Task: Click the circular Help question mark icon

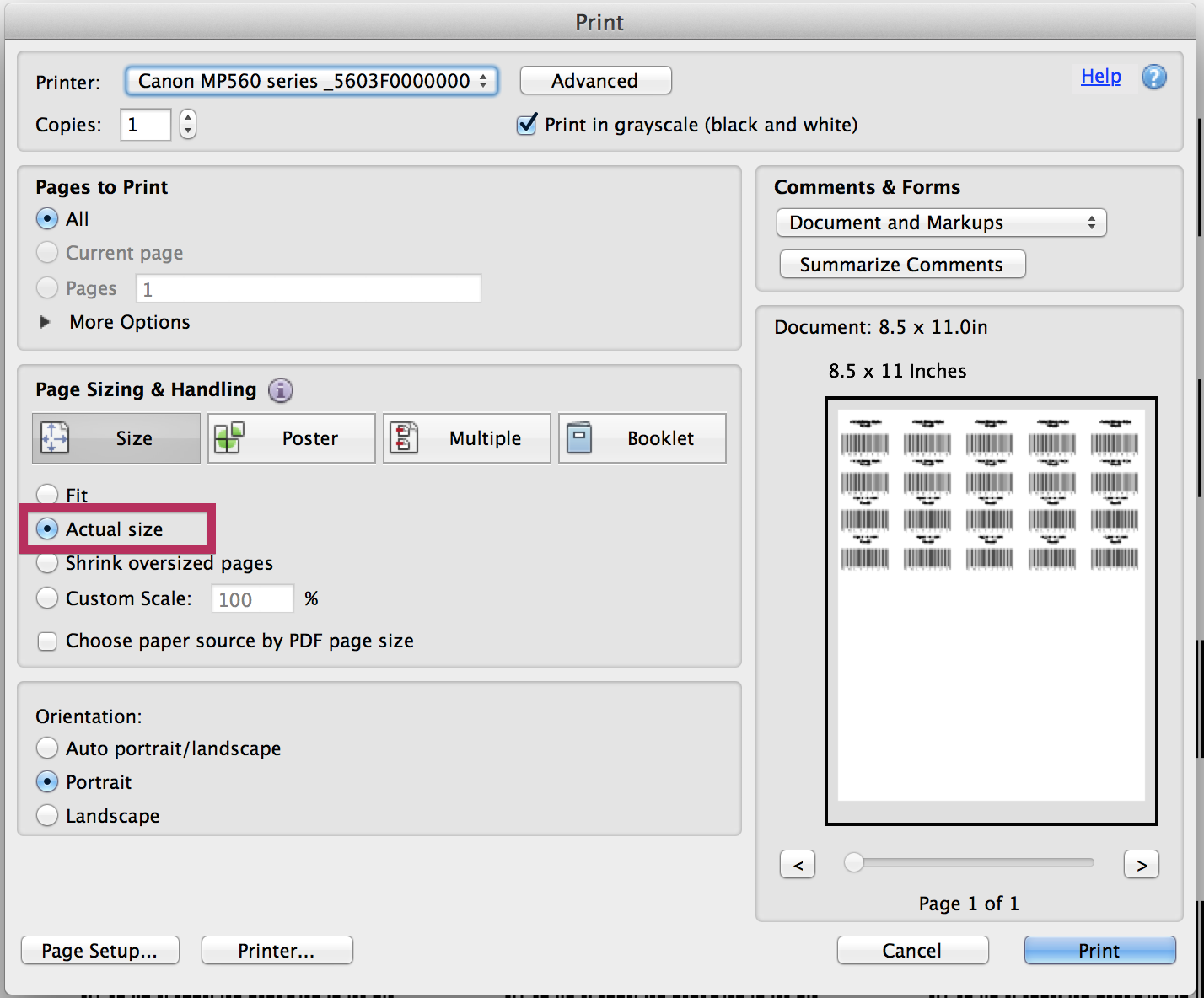Action: click(1153, 77)
